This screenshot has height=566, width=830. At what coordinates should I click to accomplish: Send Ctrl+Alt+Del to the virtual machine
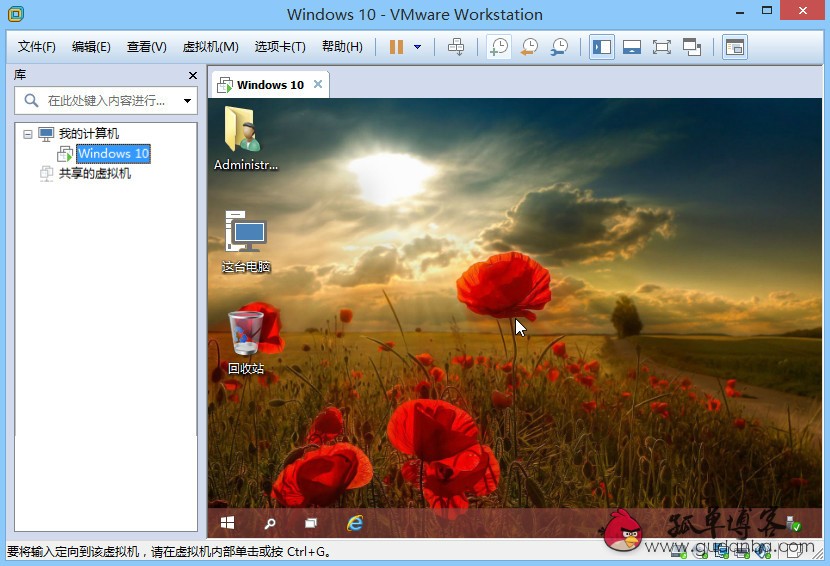pyautogui.click(x=456, y=47)
